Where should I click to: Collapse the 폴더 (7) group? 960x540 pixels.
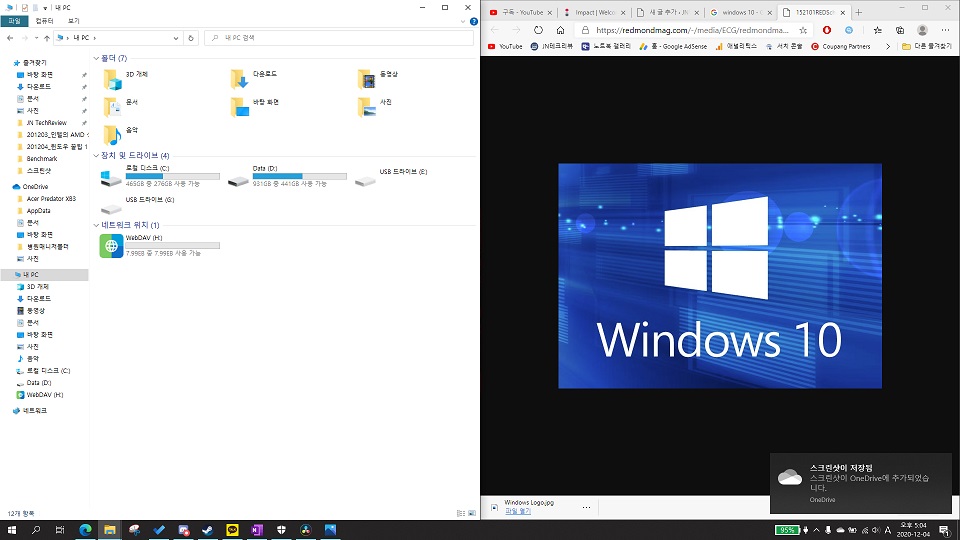coord(96,58)
